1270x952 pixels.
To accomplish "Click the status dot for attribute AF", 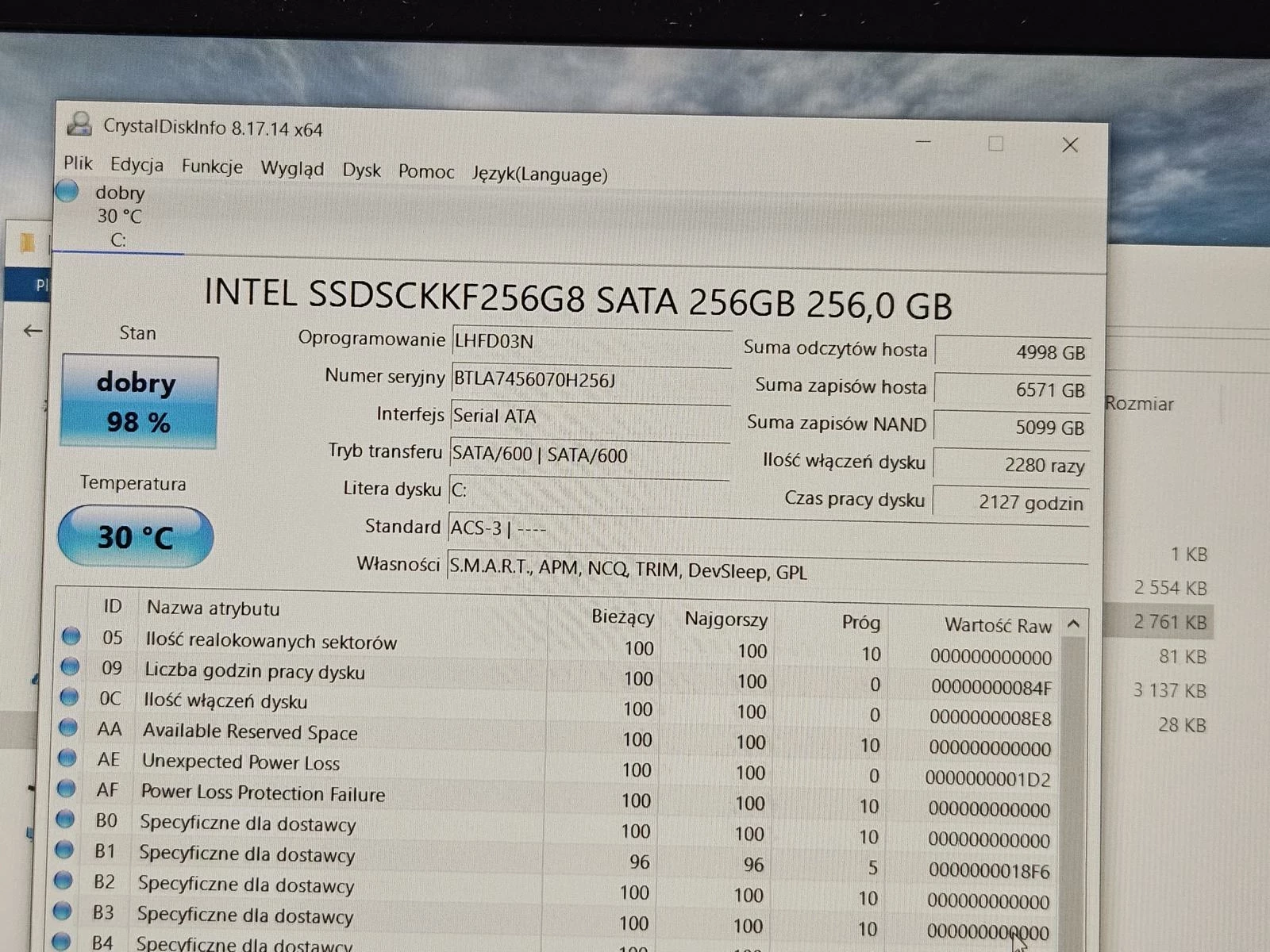I will 67,789.
